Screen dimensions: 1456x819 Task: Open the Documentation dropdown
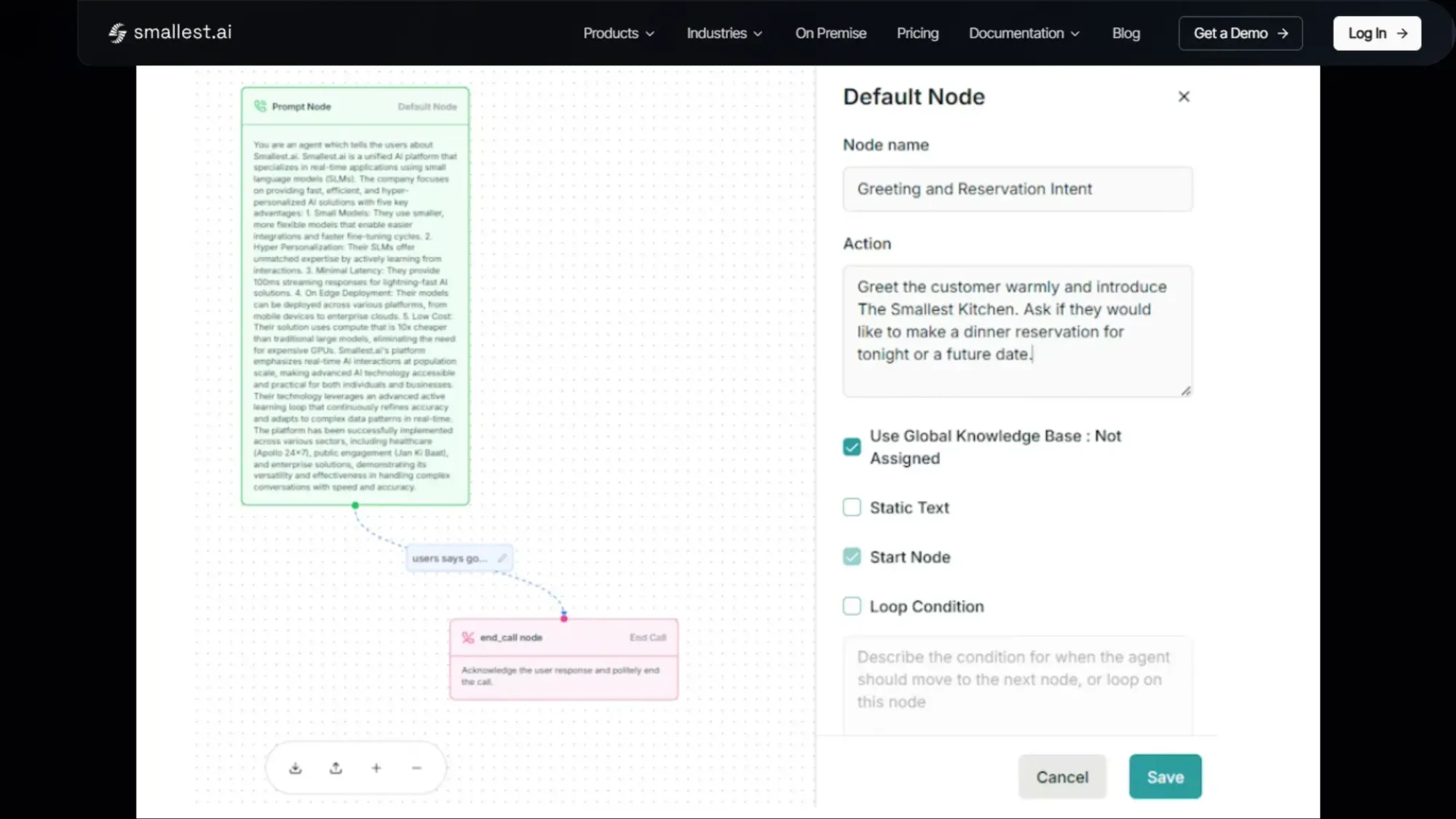[1024, 33]
